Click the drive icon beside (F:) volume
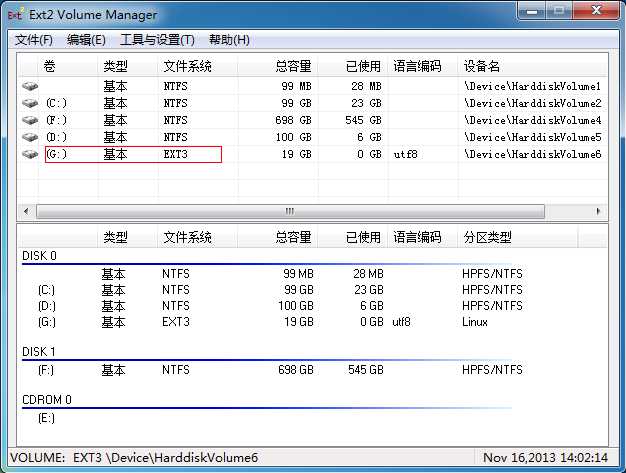The width and height of the screenshot is (626, 473). [x=30, y=120]
